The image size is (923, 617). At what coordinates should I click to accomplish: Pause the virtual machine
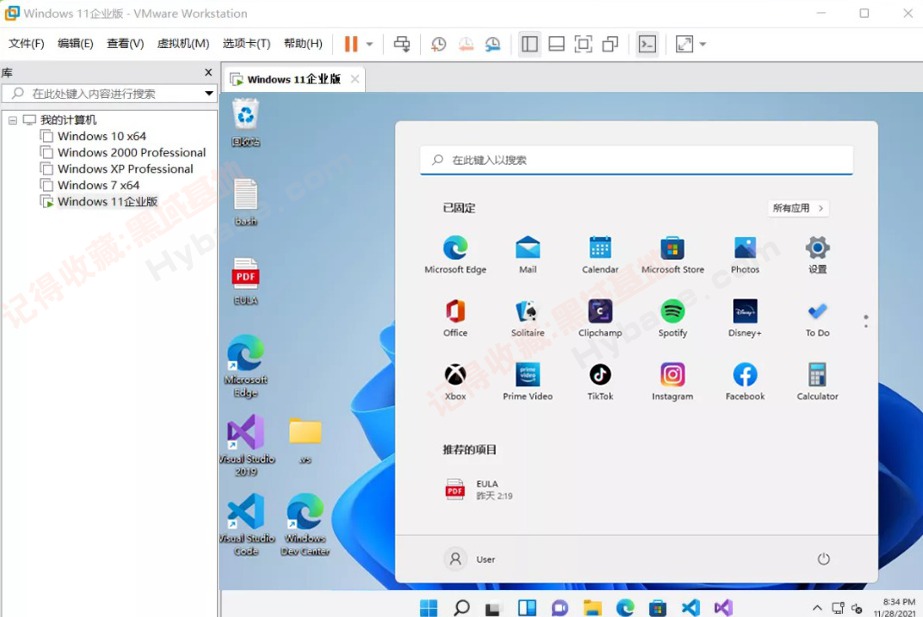click(351, 44)
